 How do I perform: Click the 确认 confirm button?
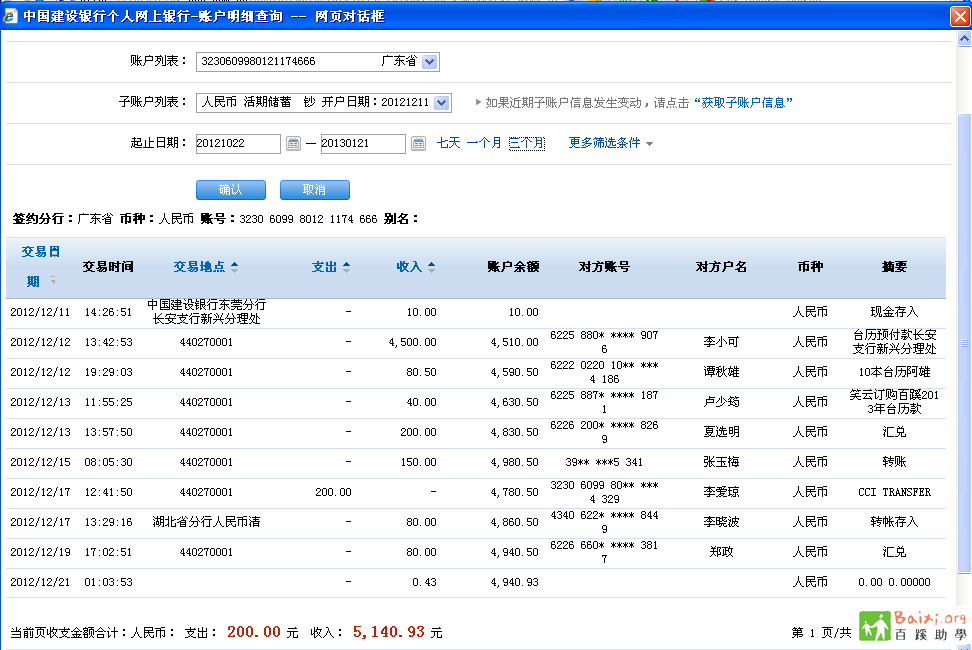(231, 190)
